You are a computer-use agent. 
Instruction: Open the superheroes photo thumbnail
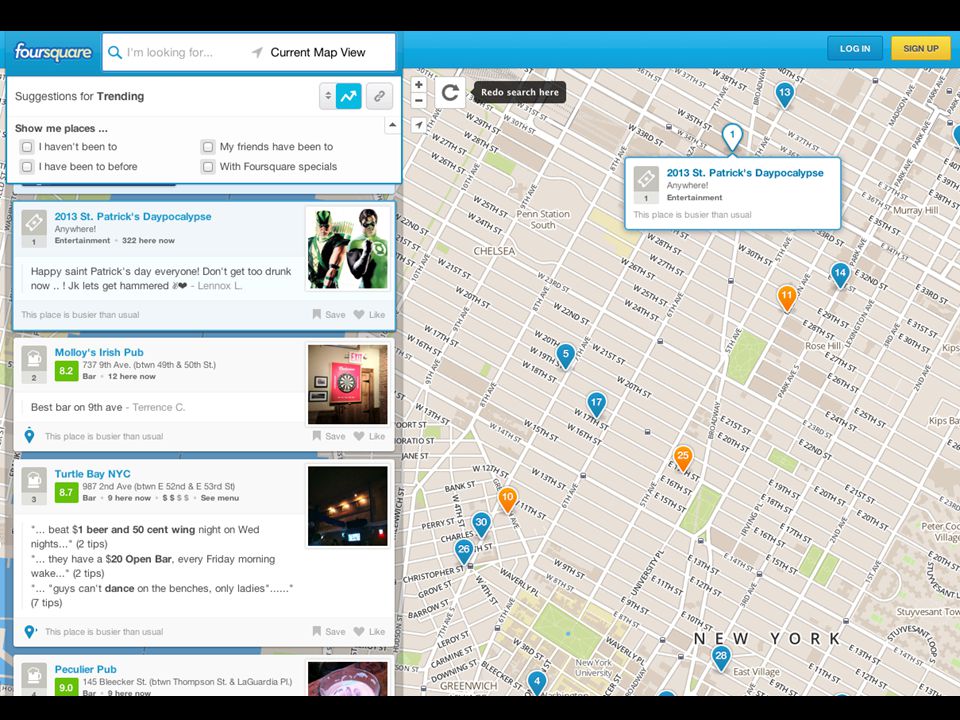coord(347,249)
